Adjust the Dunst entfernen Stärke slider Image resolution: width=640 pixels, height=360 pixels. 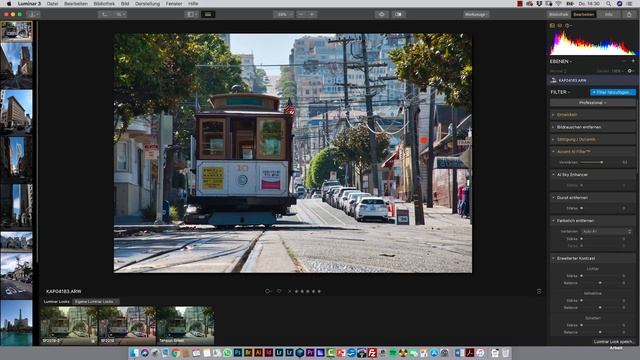pos(581,208)
